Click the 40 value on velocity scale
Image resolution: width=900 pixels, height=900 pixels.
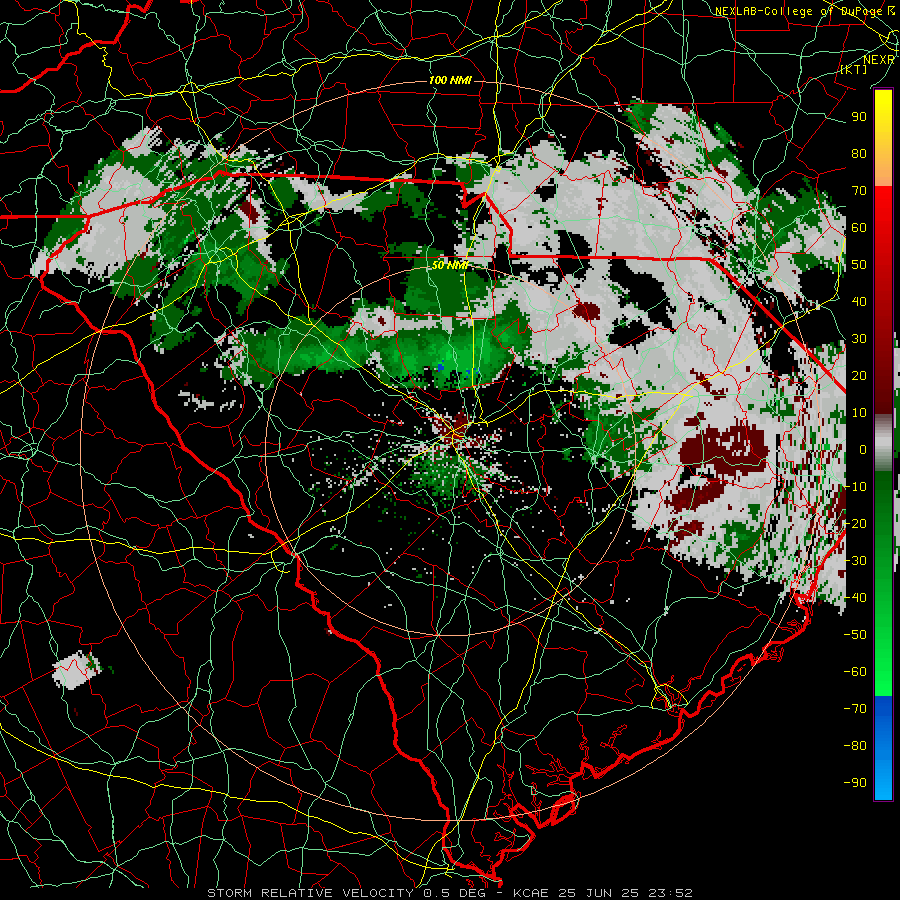(x=859, y=302)
